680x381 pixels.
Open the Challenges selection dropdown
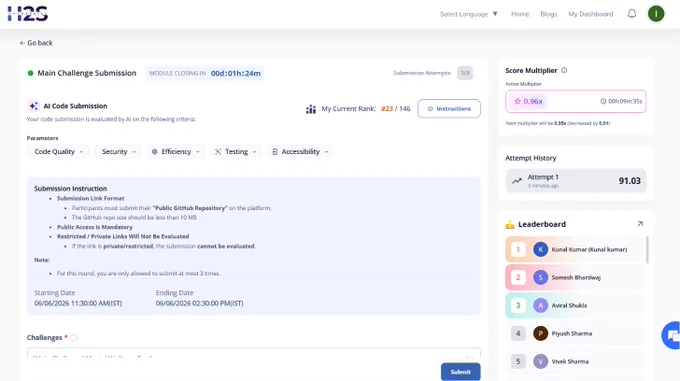pos(254,352)
